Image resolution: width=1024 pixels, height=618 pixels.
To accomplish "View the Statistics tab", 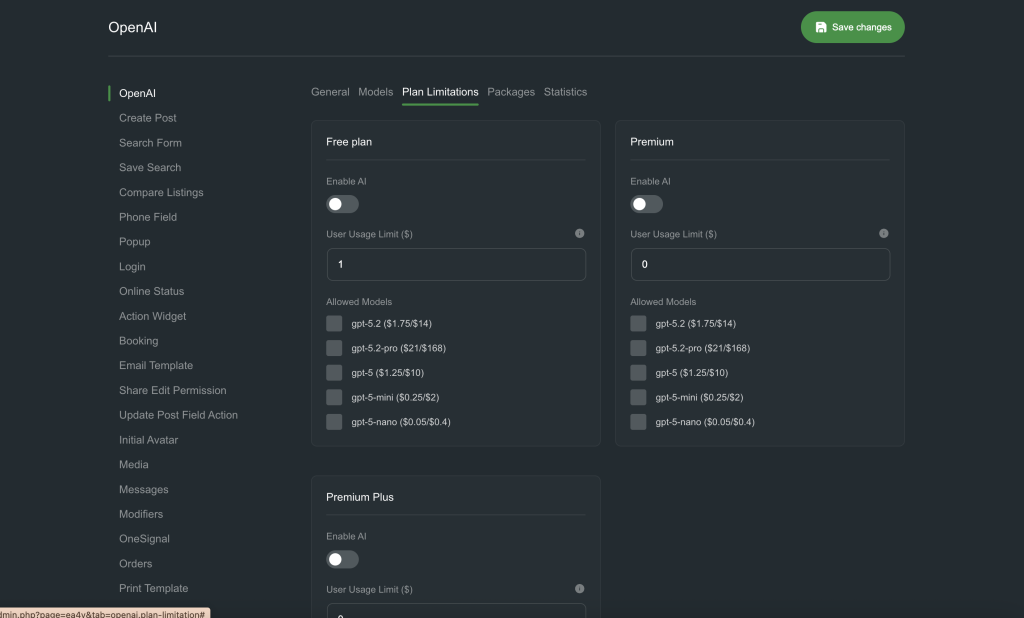I will [565, 92].
